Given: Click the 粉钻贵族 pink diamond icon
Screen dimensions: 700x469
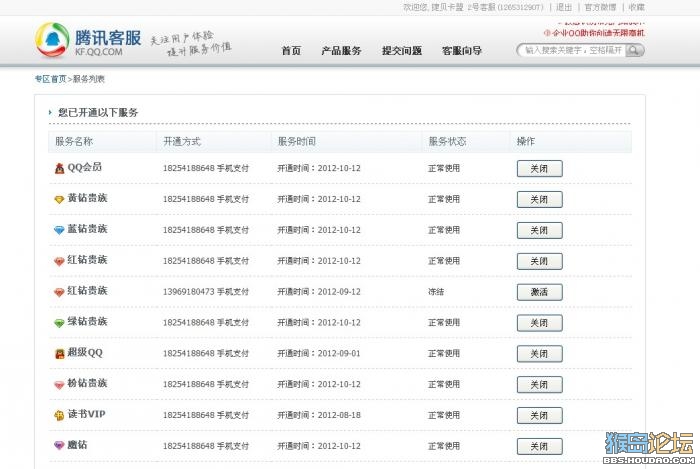Looking at the screenshot, I should pyautogui.click(x=59, y=384).
